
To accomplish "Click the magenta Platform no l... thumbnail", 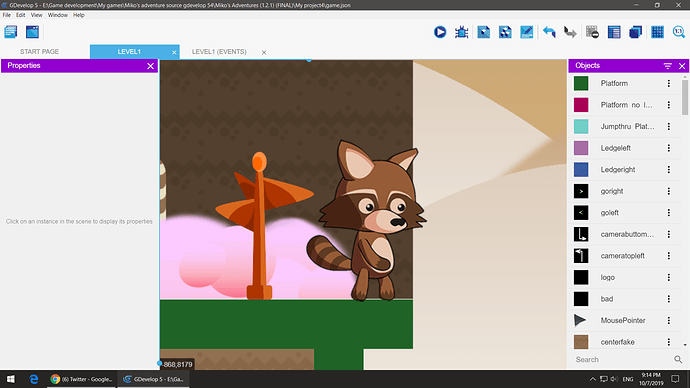I will [581, 105].
